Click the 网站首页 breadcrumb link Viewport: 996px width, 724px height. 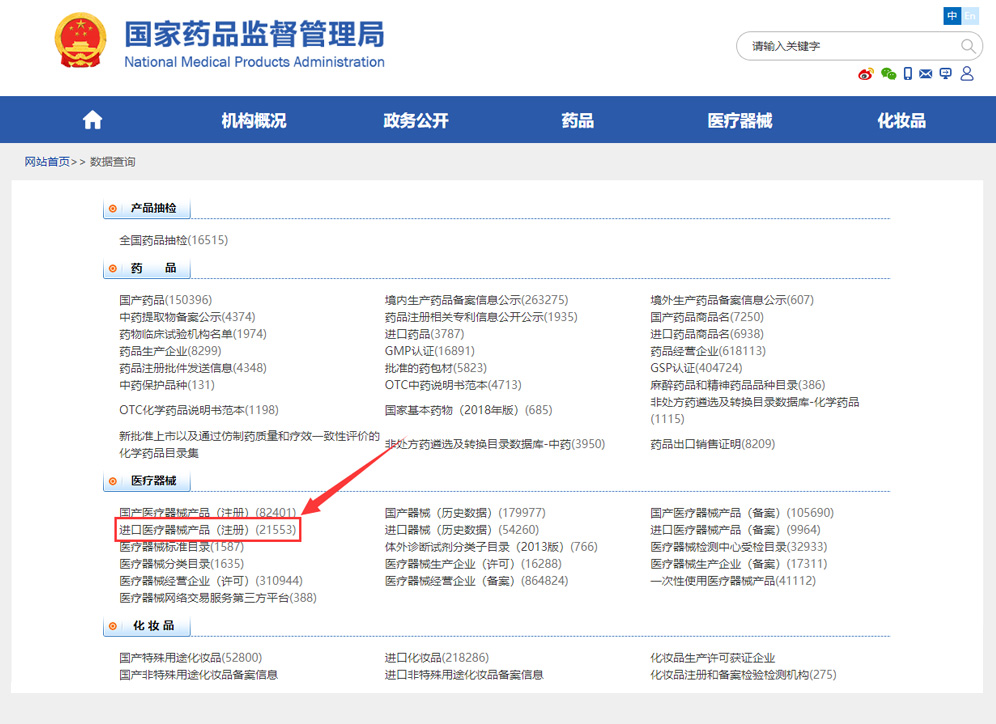coord(47,162)
